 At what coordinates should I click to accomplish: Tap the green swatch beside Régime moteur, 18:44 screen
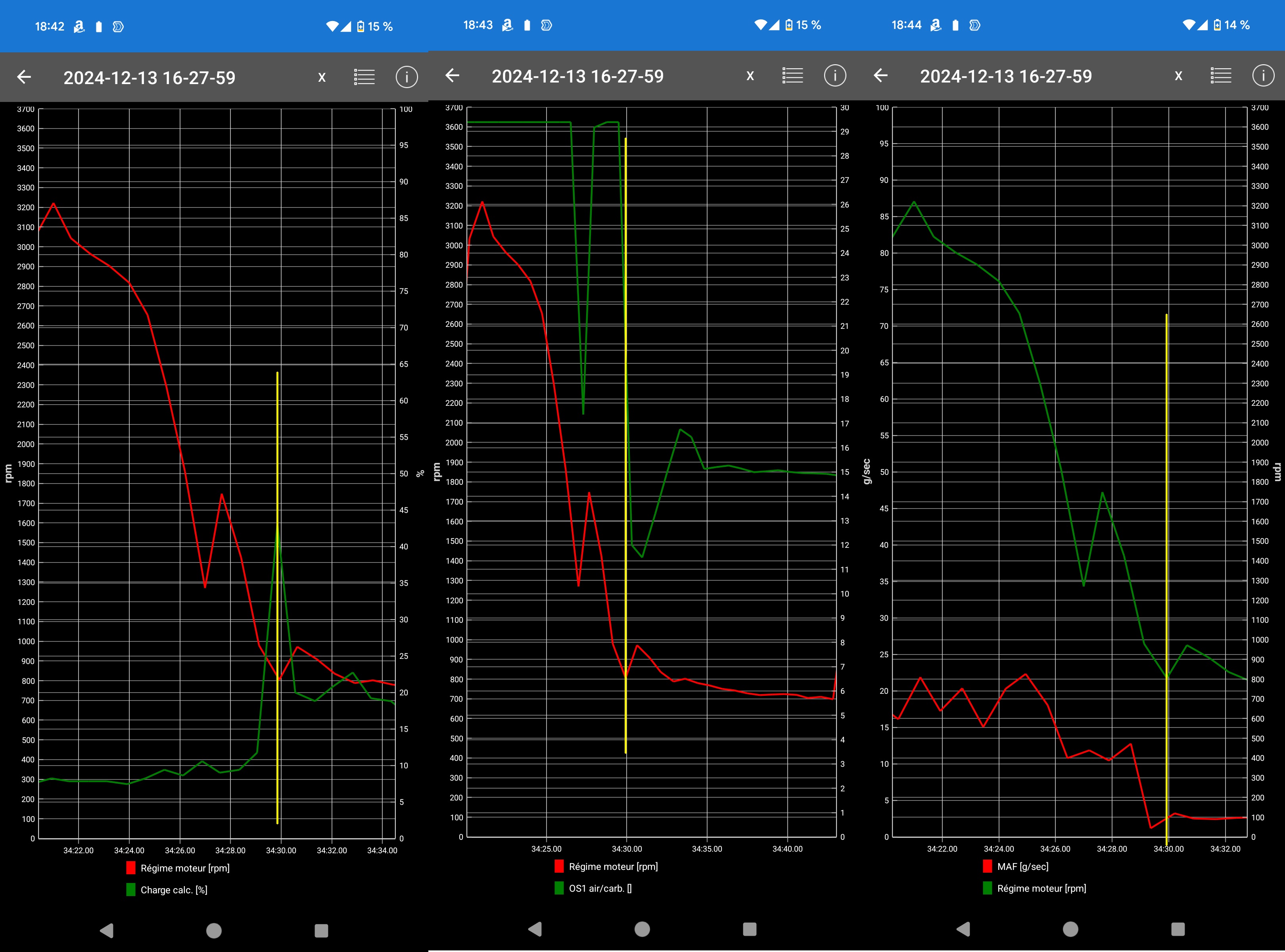988,888
